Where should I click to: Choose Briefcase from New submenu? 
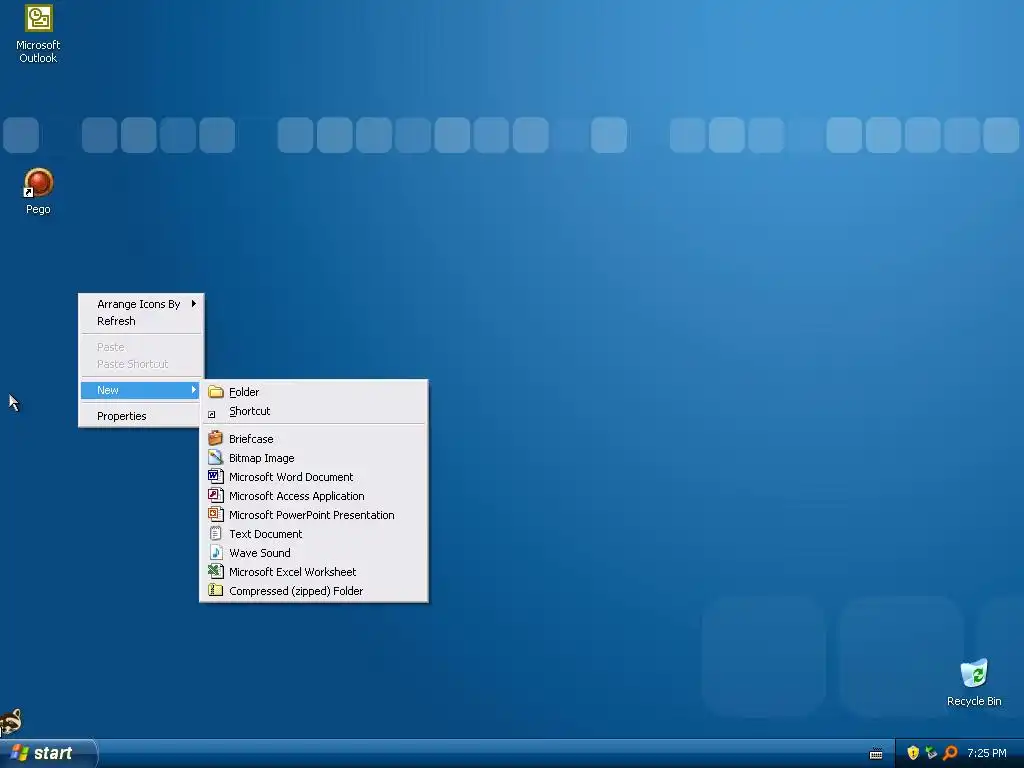313,439
